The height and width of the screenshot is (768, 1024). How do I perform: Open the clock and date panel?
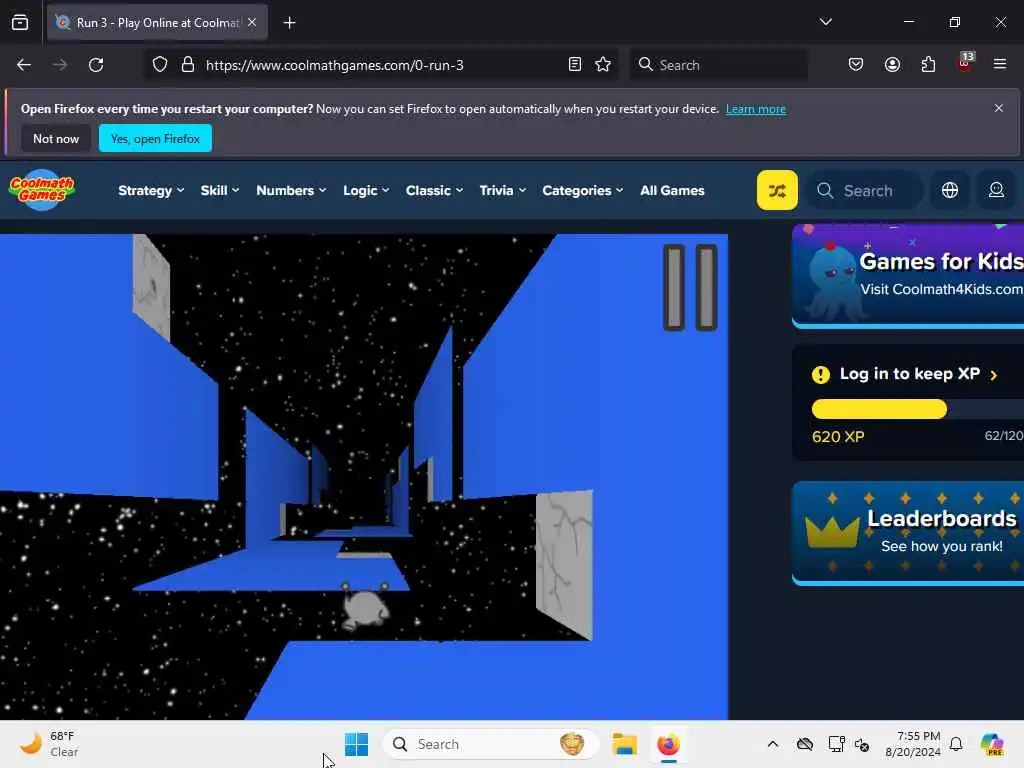pos(913,744)
